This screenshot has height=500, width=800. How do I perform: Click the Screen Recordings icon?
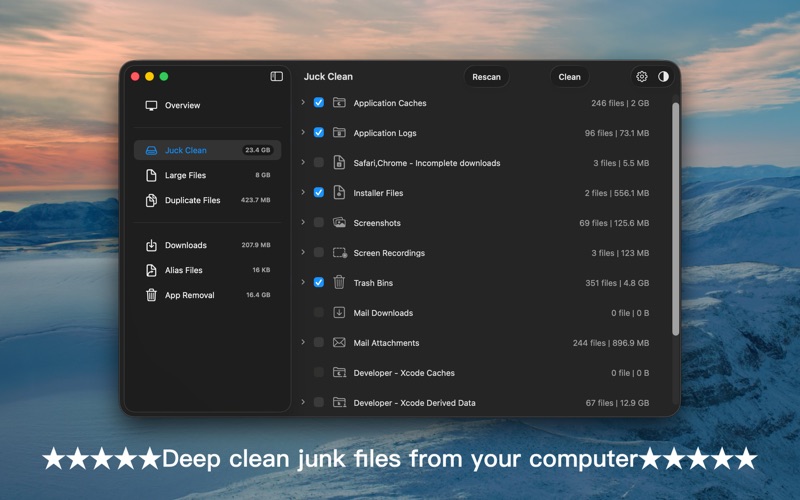(x=340, y=253)
